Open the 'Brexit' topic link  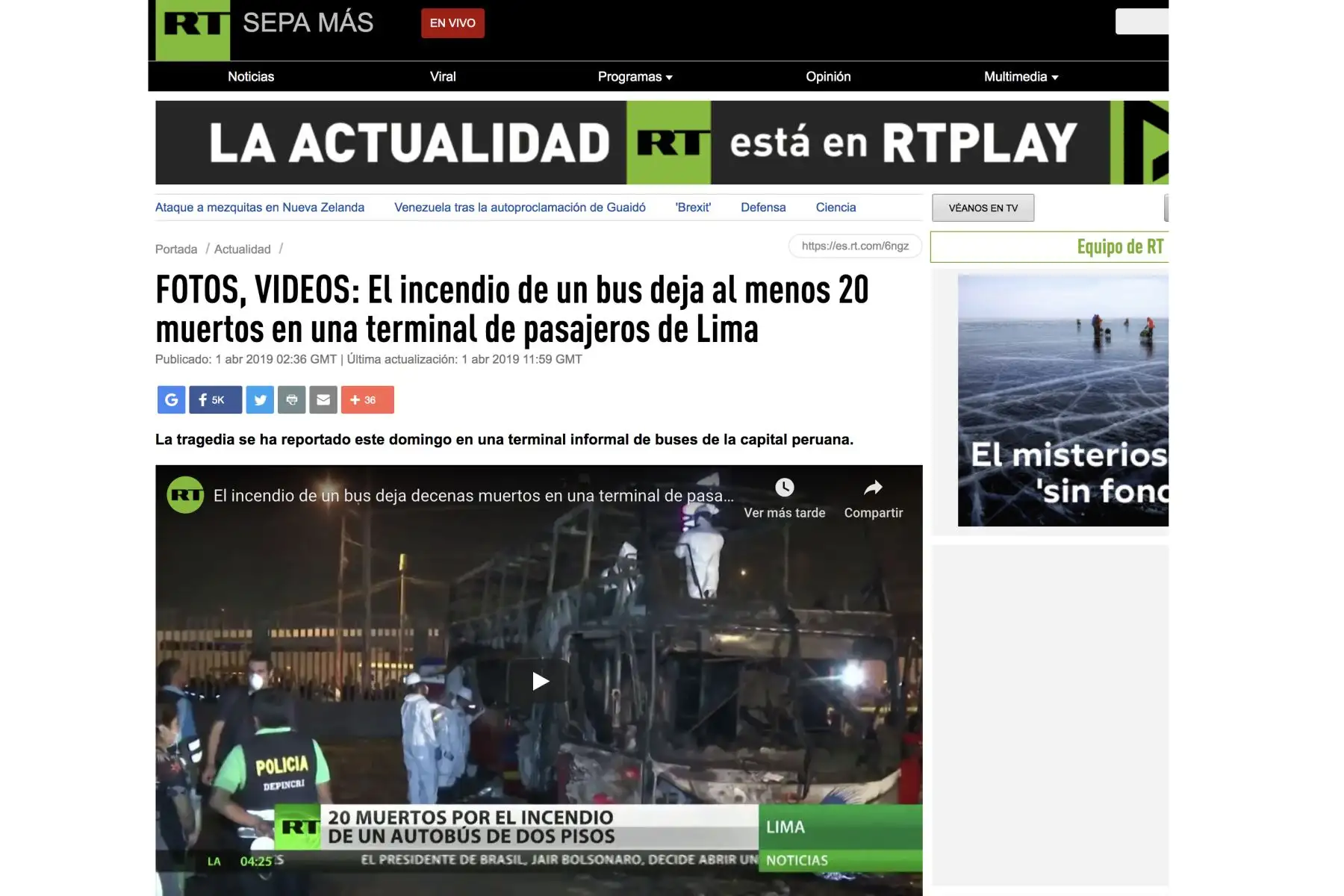tap(693, 208)
